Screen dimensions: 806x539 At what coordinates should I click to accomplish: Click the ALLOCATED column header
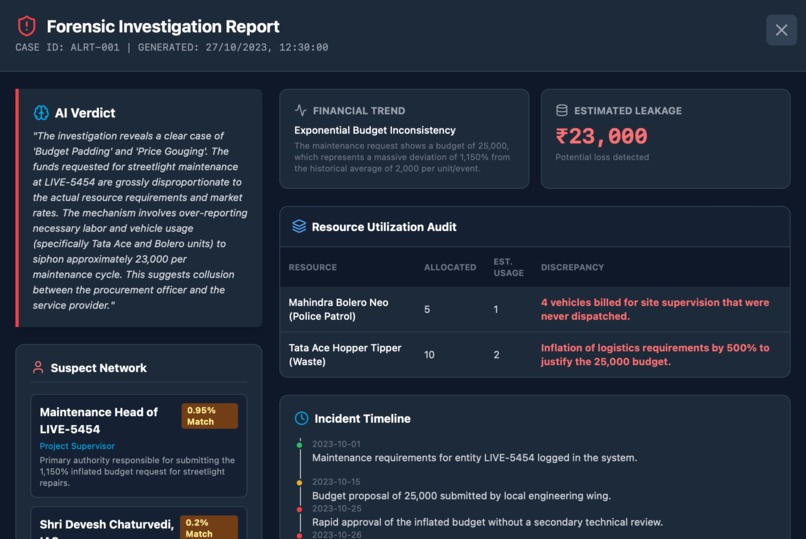450,267
